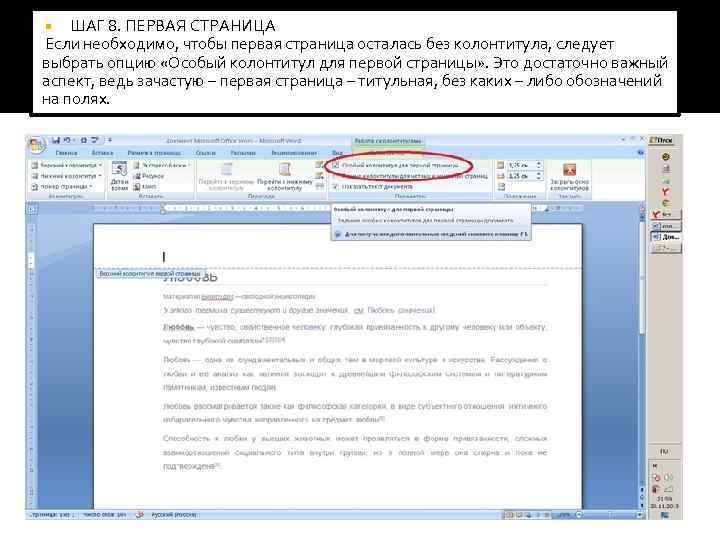The image size is (720, 540).
Task: Undo the last action in Quick Access Toolbar
Action: click(67, 140)
